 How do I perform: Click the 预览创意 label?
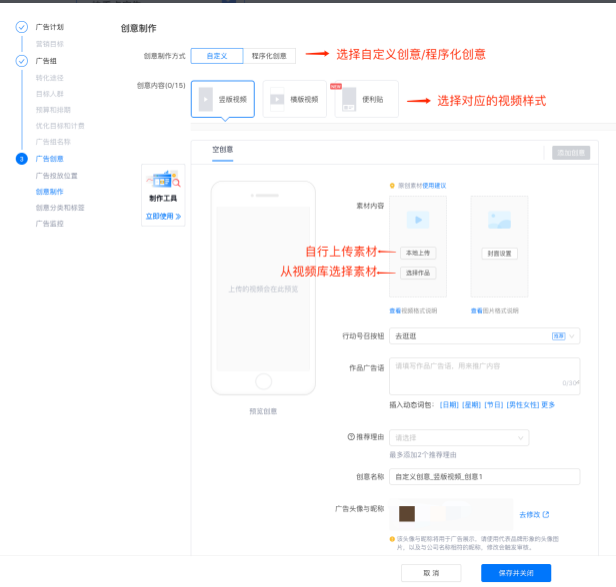point(263,411)
